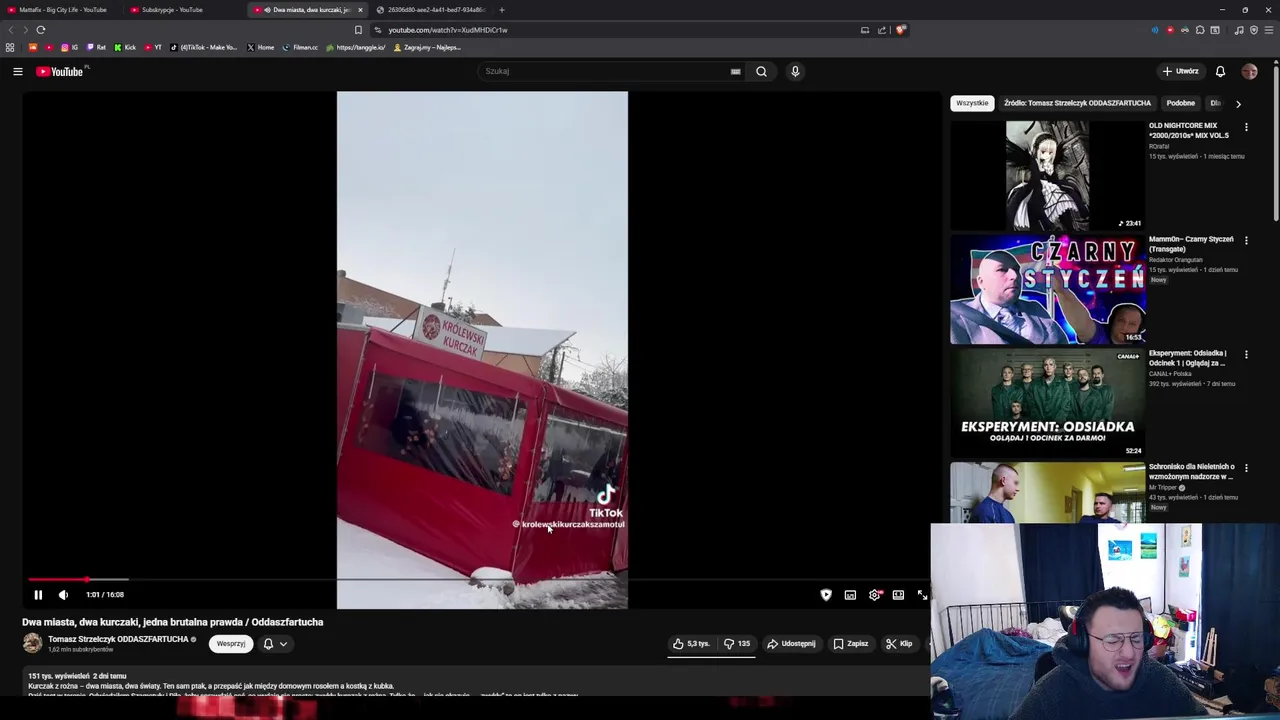Open the Kick bookmark
Viewport: 1280px width, 720px height.
pos(125,47)
